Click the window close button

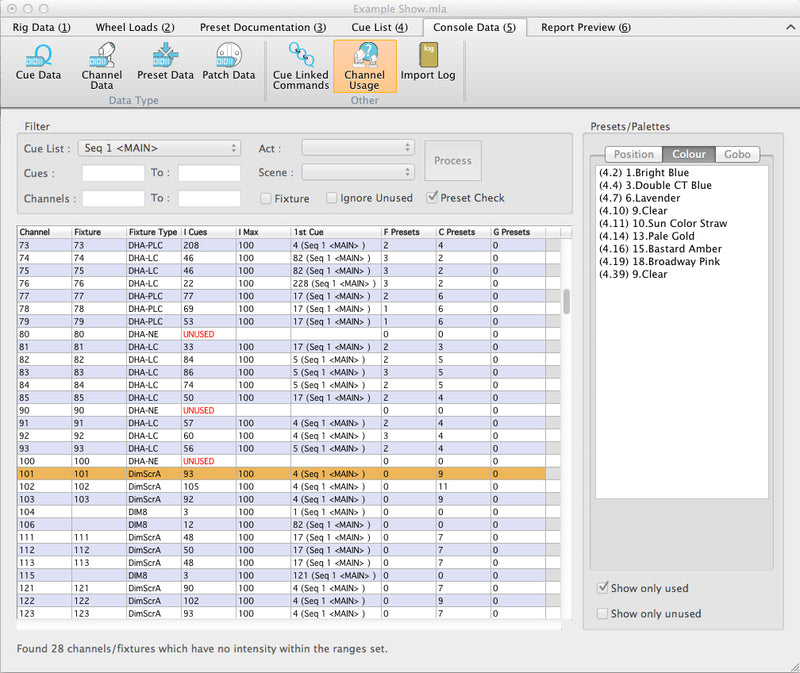point(11,8)
